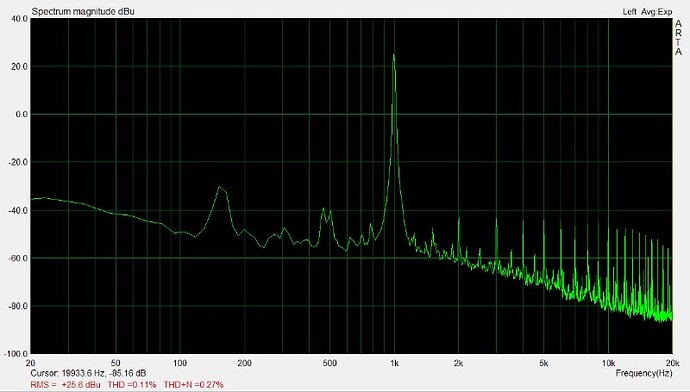Click the '-100.0' level axis label
The width and height of the screenshot is (690, 392).
click(x=17, y=354)
